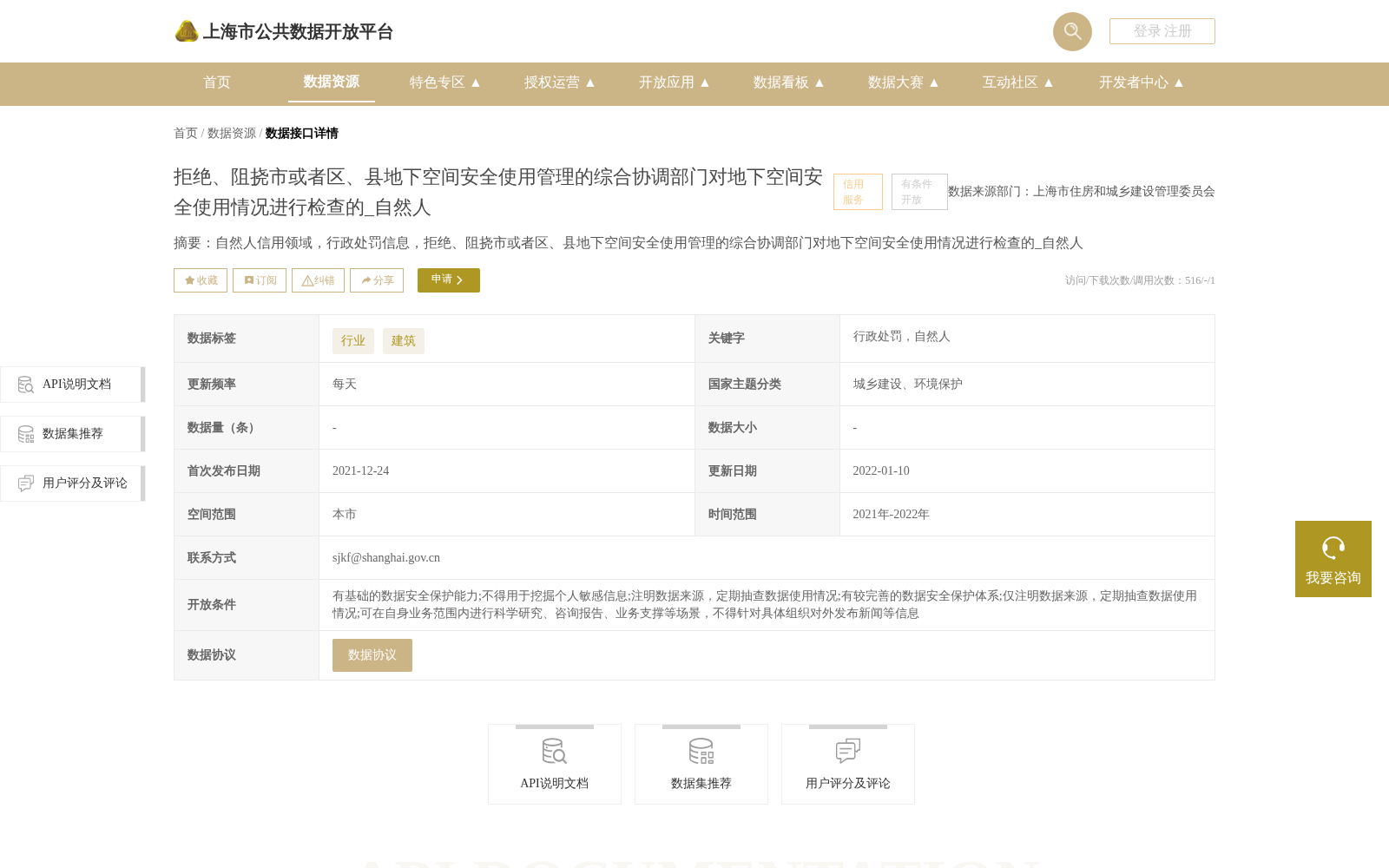Screen dimensions: 1389x868
Task: Click the dataset title heading
Action: tap(498, 192)
